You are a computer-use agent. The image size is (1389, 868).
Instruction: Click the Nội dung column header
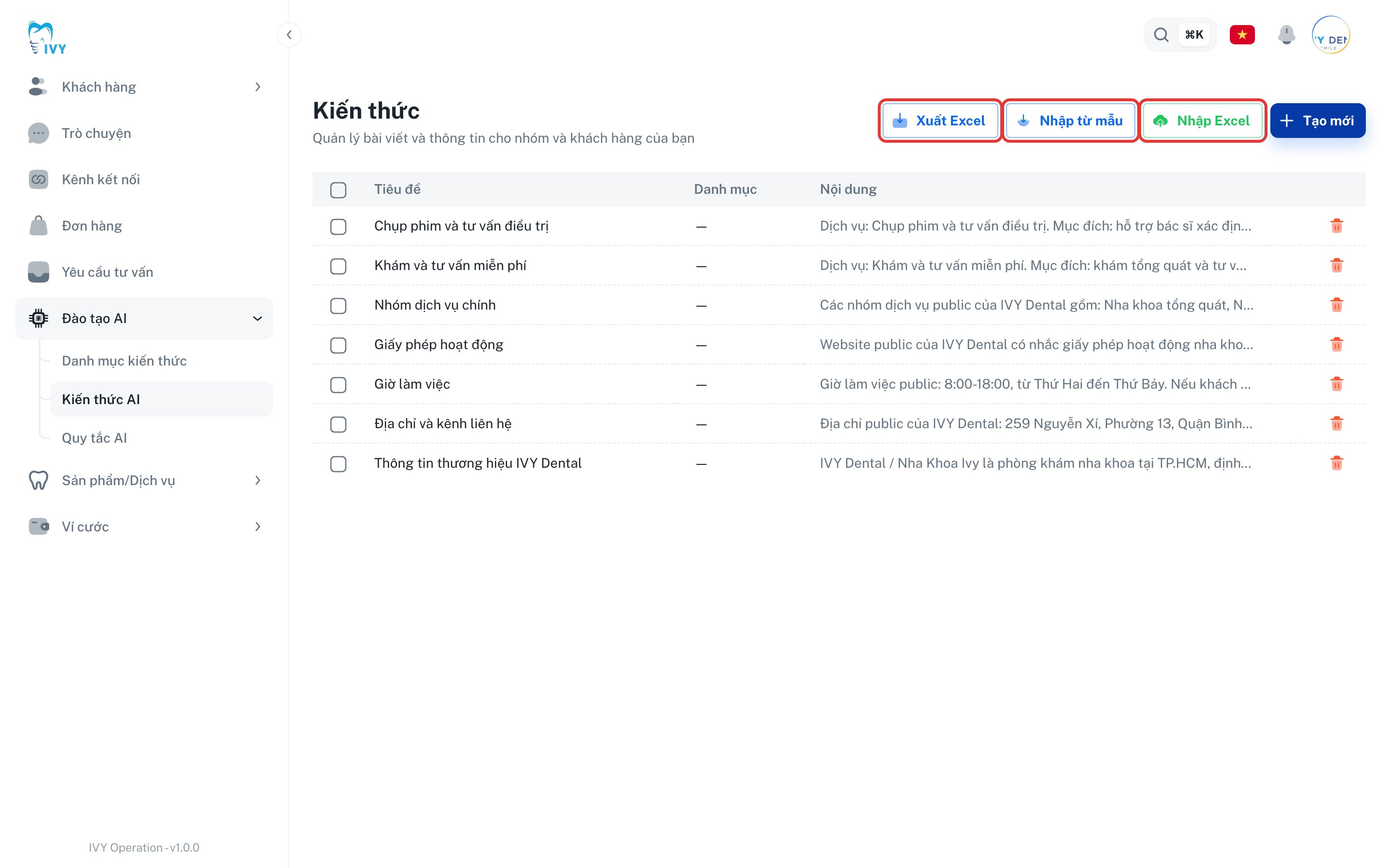(x=848, y=189)
